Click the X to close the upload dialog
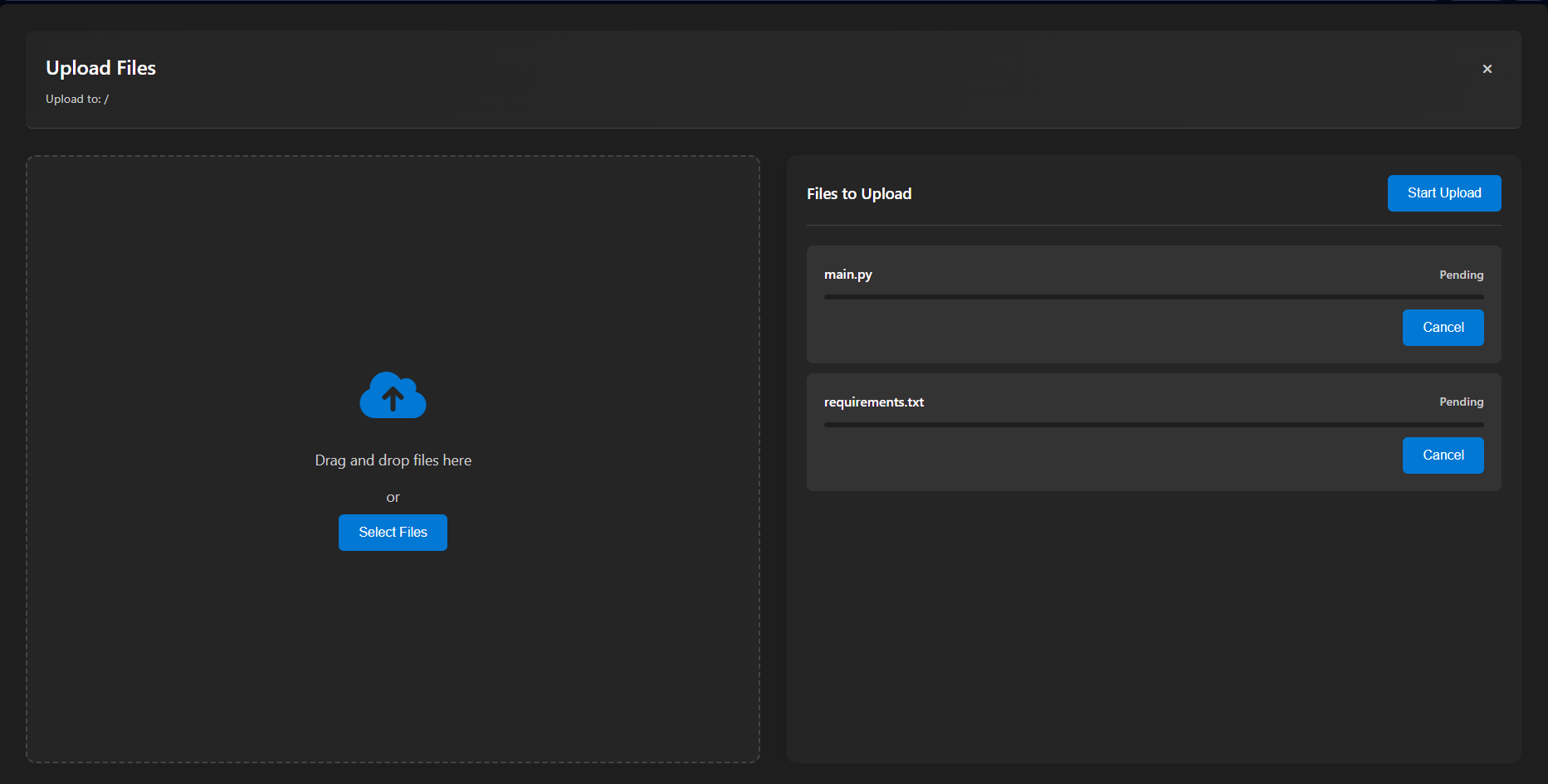The image size is (1548, 784). [x=1487, y=69]
